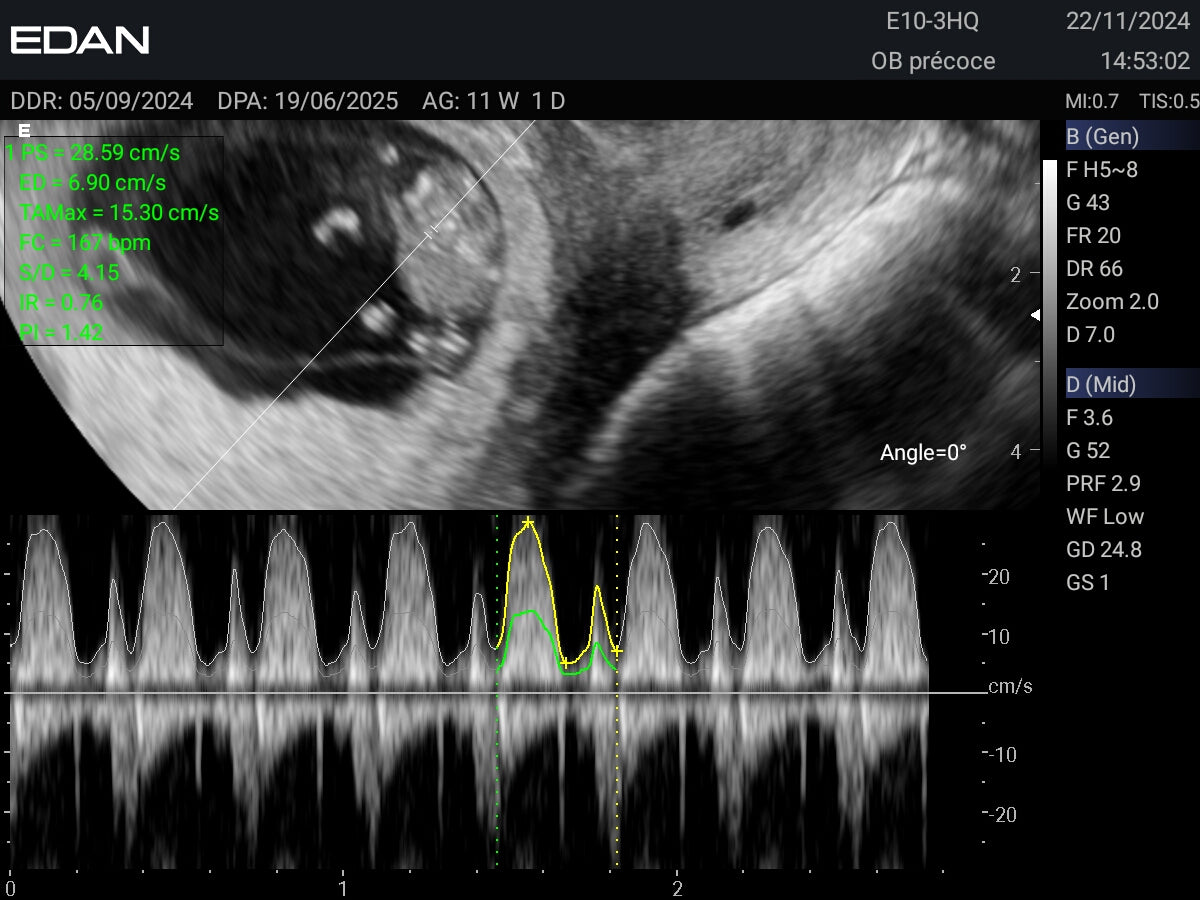The height and width of the screenshot is (900, 1200).
Task: Click the PRF 2.9 parameter
Action: click(1103, 483)
